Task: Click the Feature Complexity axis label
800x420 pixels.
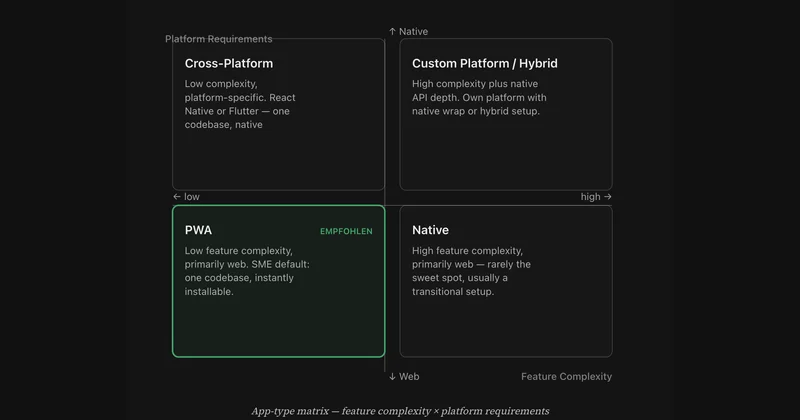Action: pyautogui.click(x=566, y=376)
